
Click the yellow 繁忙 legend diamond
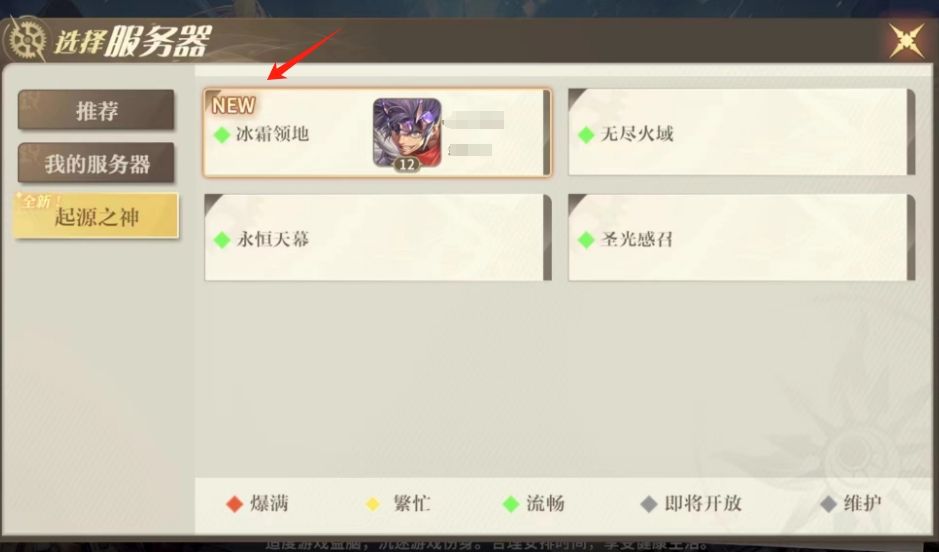click(x=373, y=504)
